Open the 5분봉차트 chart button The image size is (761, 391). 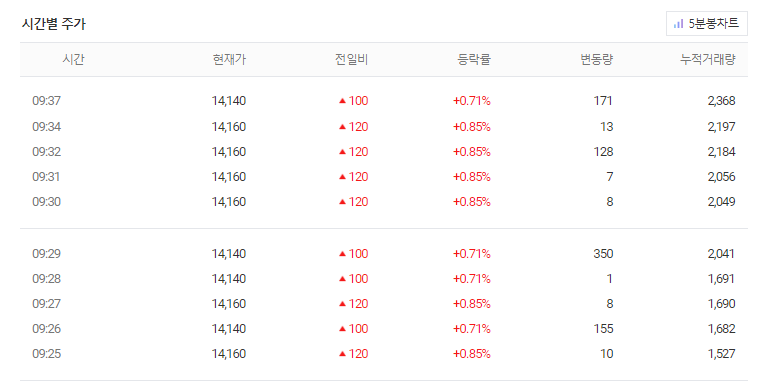(706, 23)
